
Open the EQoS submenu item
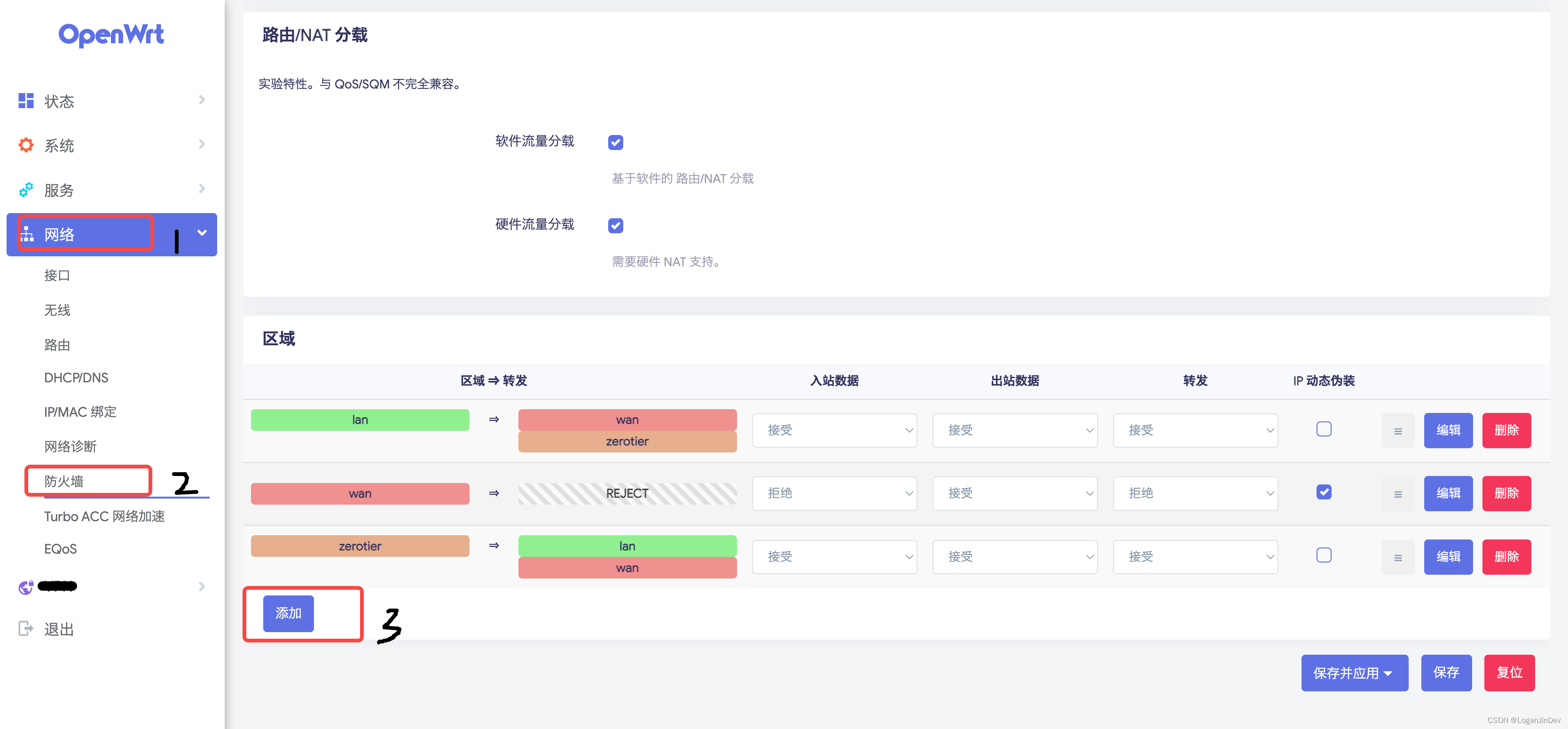(60, 549)
